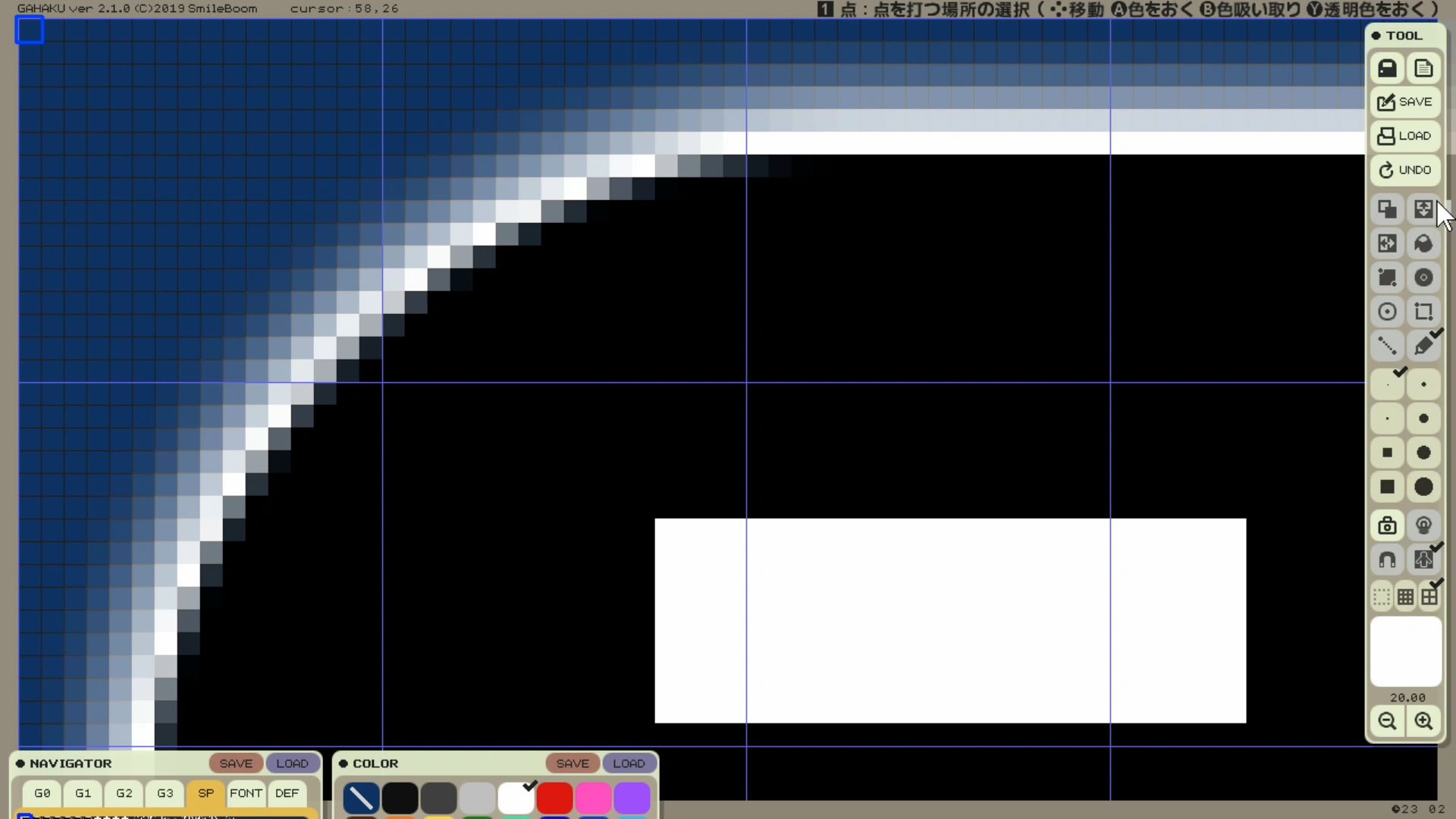The width and height of the screenshot is (1456, 819).
Task: Switch to the G1 navigator tab
Action: pyautogui.click(x=83, y=793)
